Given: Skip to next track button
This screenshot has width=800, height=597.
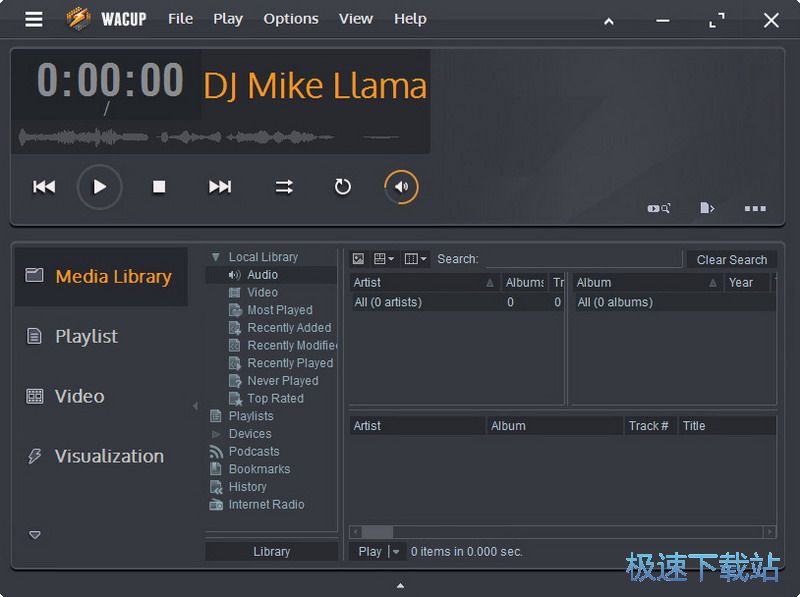Looking at the screenshot, I should (220, 187).
